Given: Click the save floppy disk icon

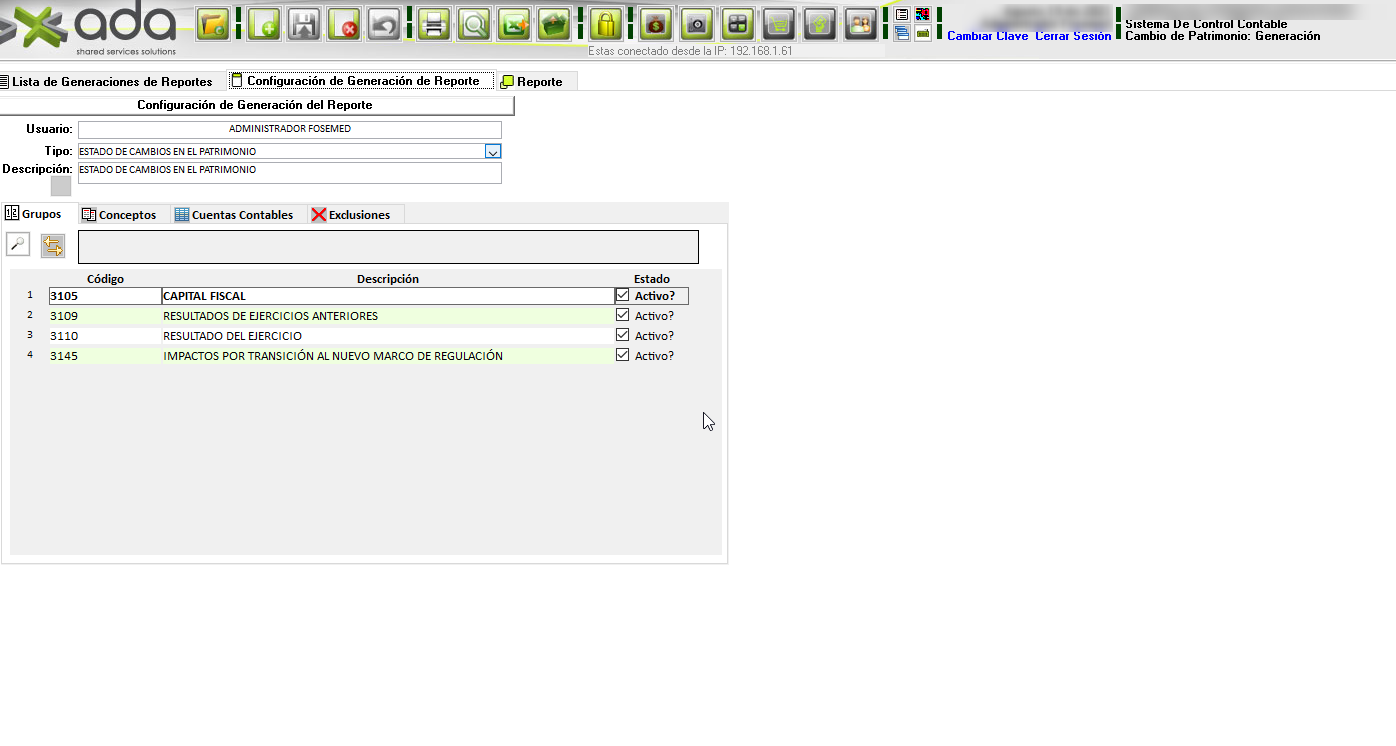Looking at the screenshot, I should click(x=304, y=24).
